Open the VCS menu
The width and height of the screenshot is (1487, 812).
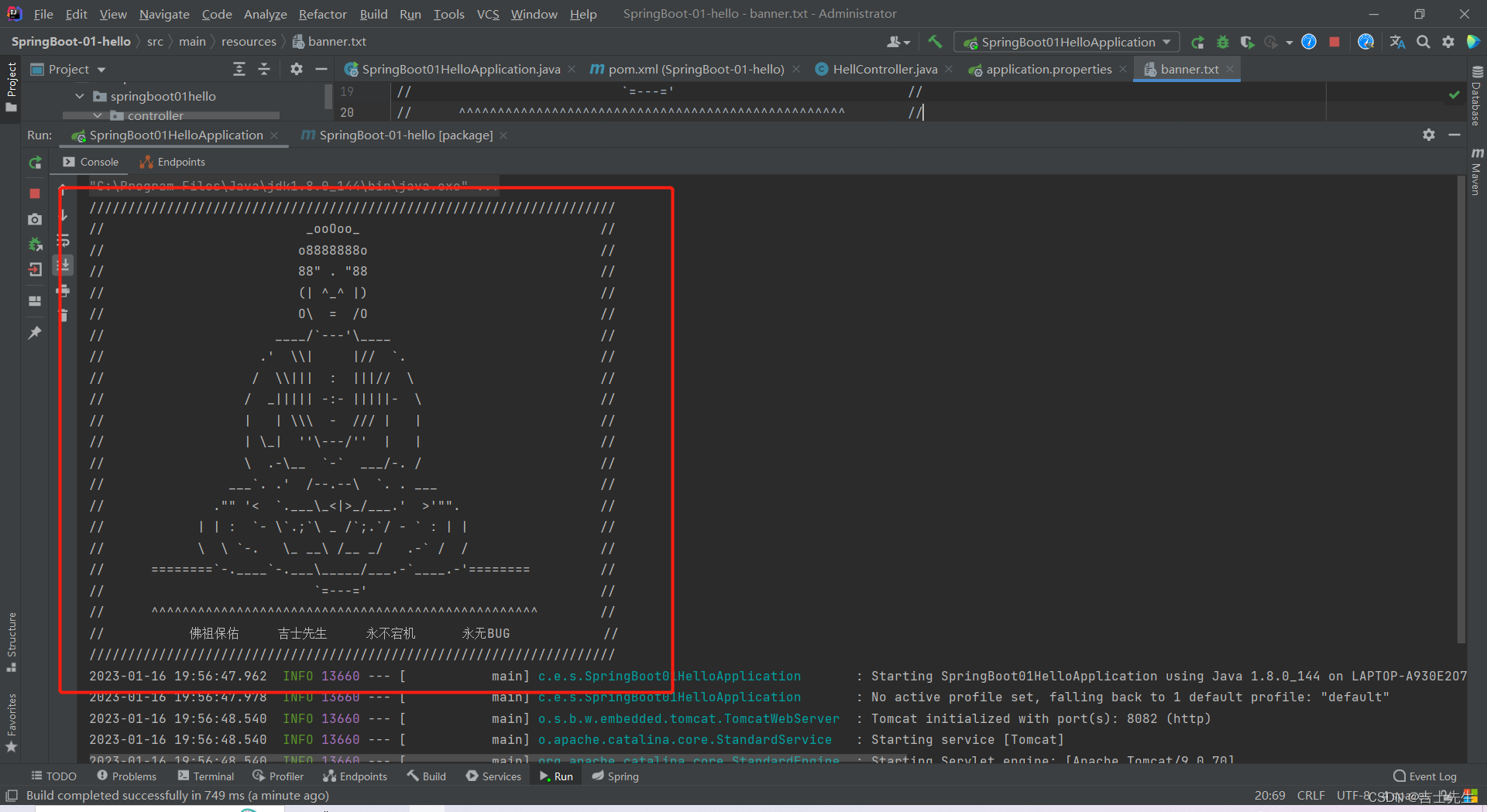coord(488,14)
